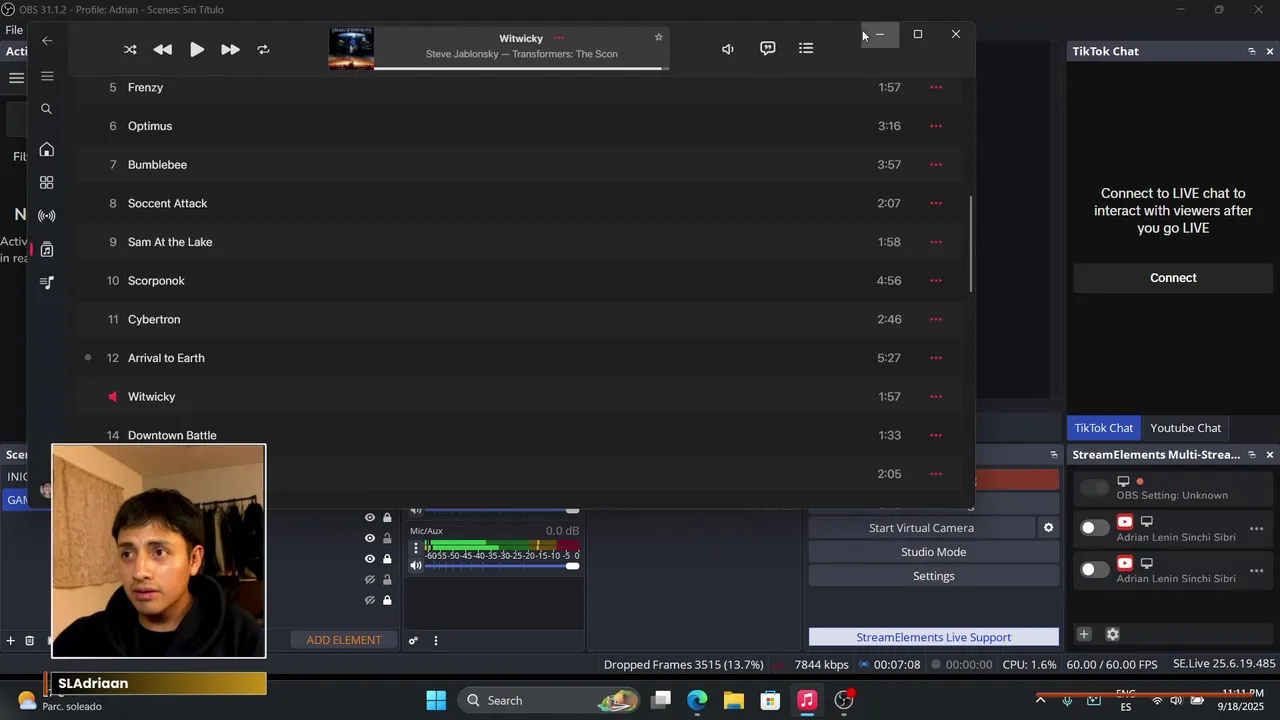Viewport: 1280px width, 720px height.
Task: Toggle the OBS Setting Unknown output switch
Action: pyautogui.click(x=1095, y=488)
